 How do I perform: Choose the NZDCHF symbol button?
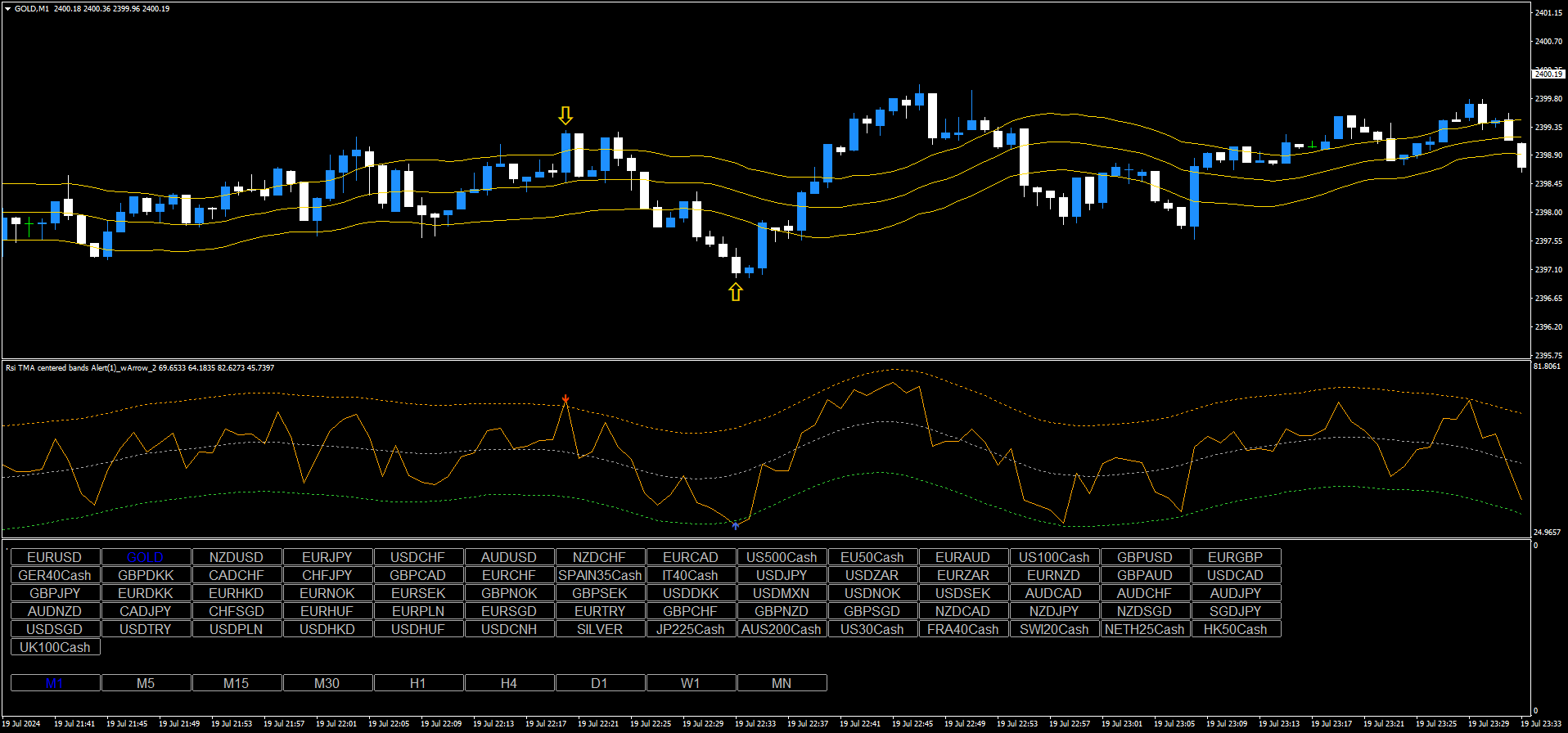[x=600, y=557]
